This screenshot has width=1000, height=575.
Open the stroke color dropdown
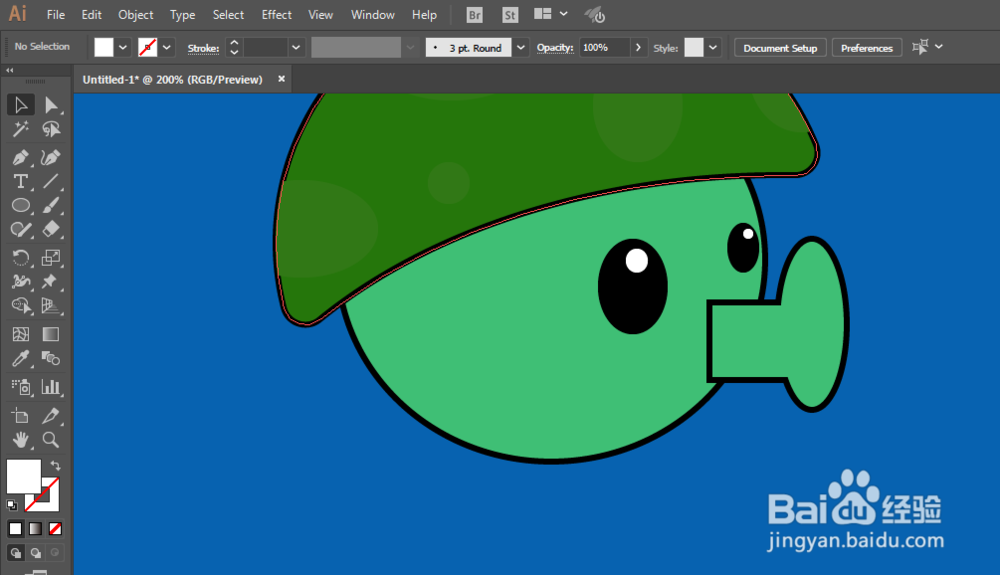pos(166,47)
